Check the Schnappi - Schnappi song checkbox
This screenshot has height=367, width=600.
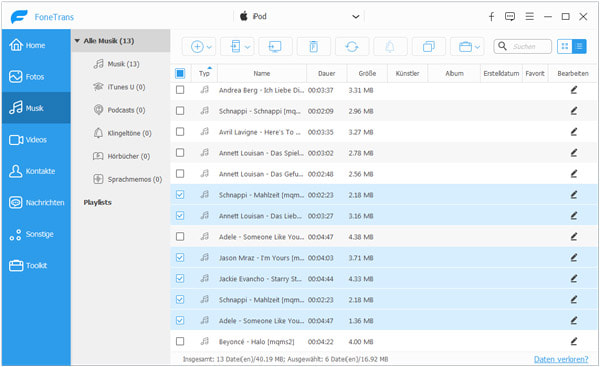tap(180, 111)
